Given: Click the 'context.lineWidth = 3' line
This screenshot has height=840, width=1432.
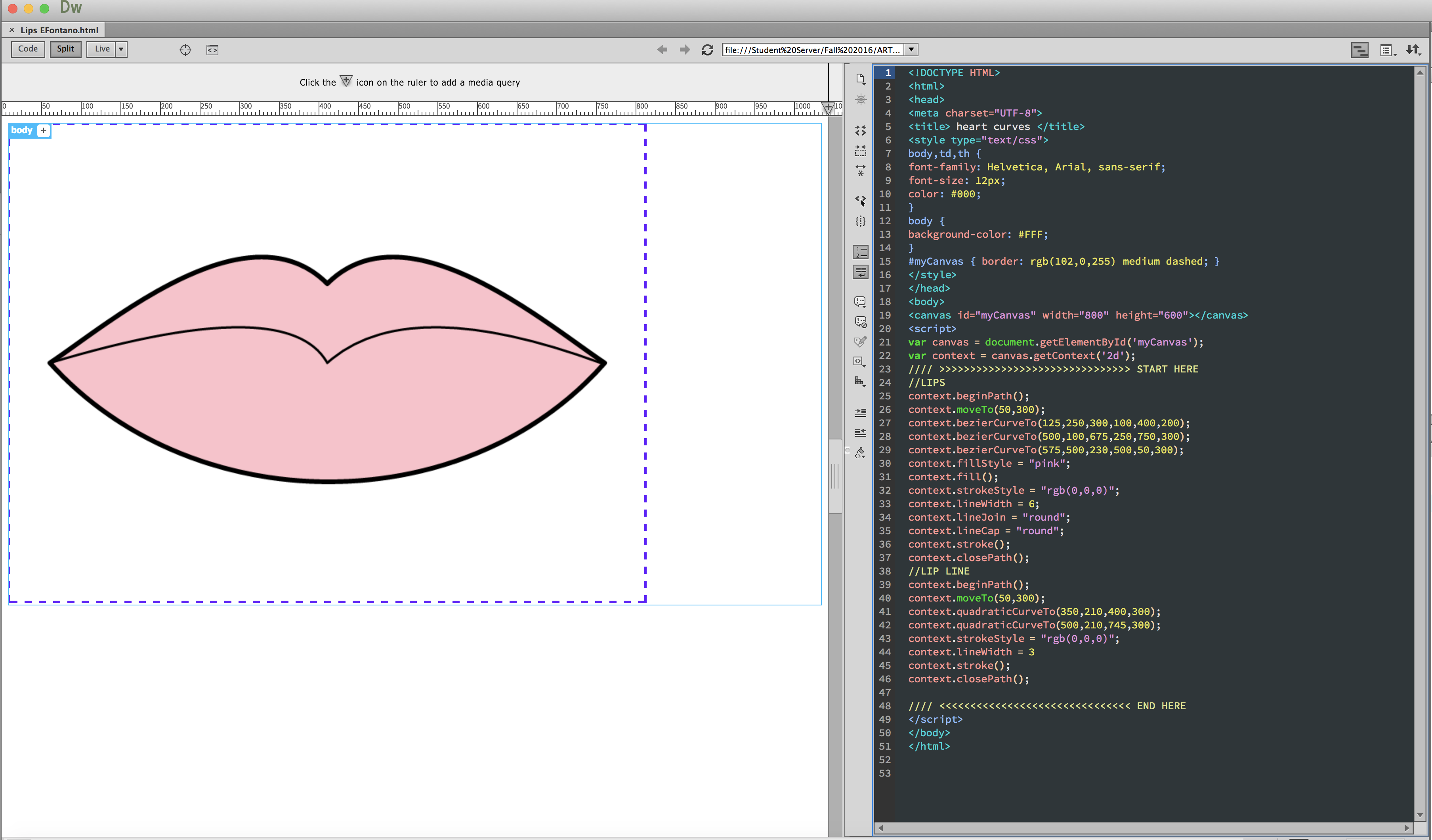Looking at the screenshot, I should (971, 652).
